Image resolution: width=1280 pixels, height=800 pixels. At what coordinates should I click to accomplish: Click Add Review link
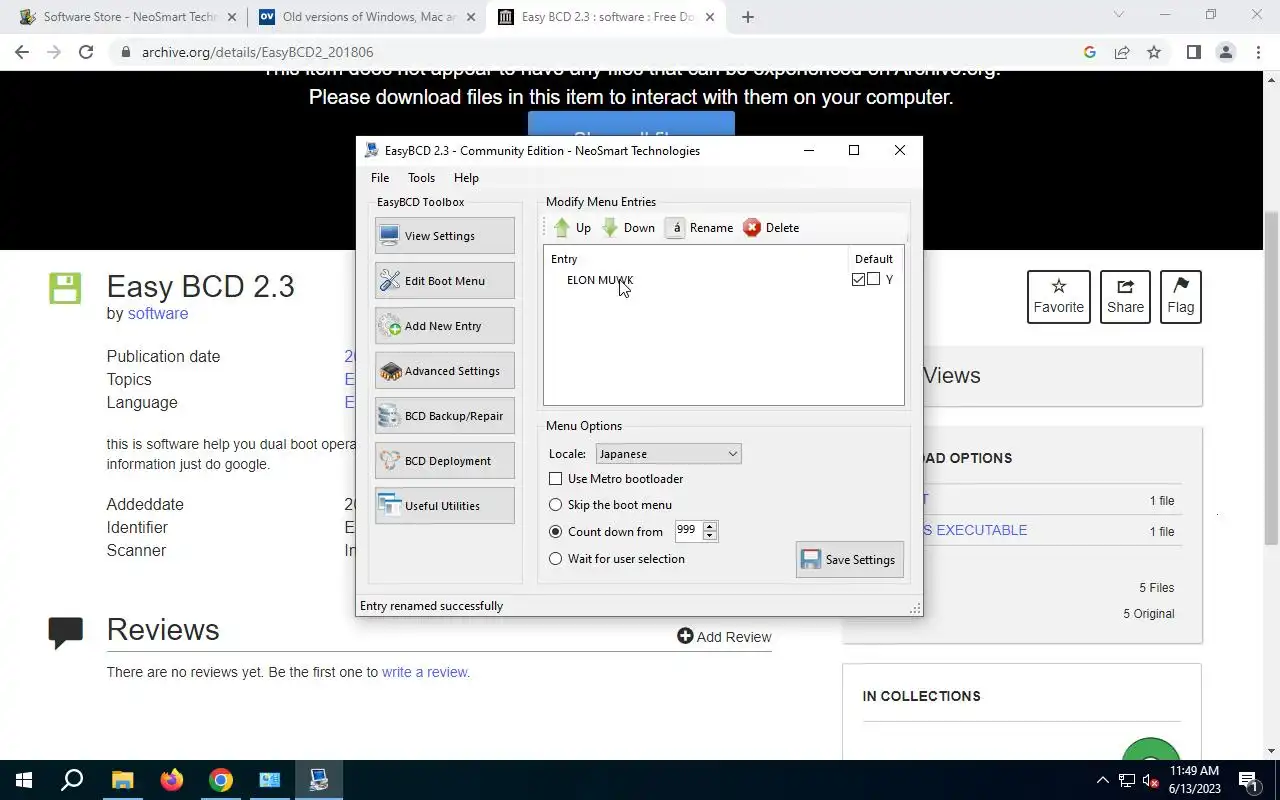point(724,637)
